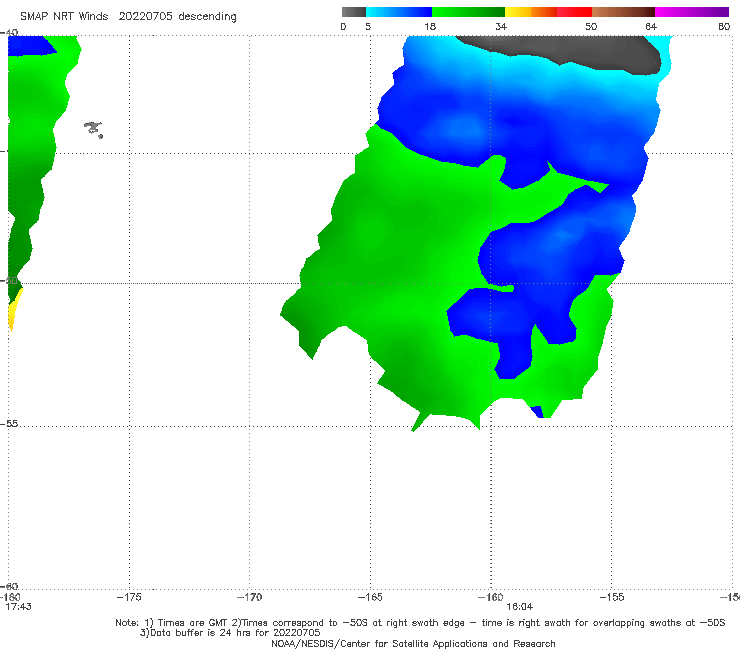Click the '17:43' swath time label
The height and width of the screenshot is (650, 740).
(x=18, y=607)
